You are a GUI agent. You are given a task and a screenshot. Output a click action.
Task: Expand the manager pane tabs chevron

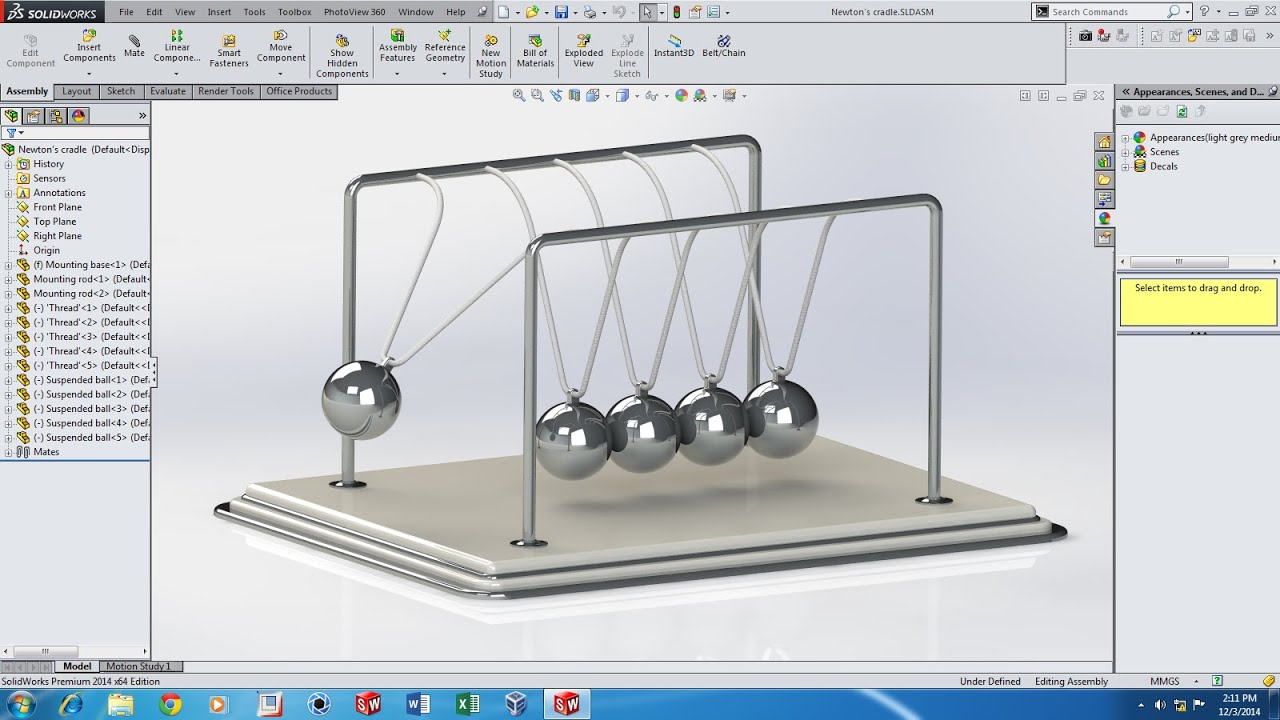[x=142, y=116]
